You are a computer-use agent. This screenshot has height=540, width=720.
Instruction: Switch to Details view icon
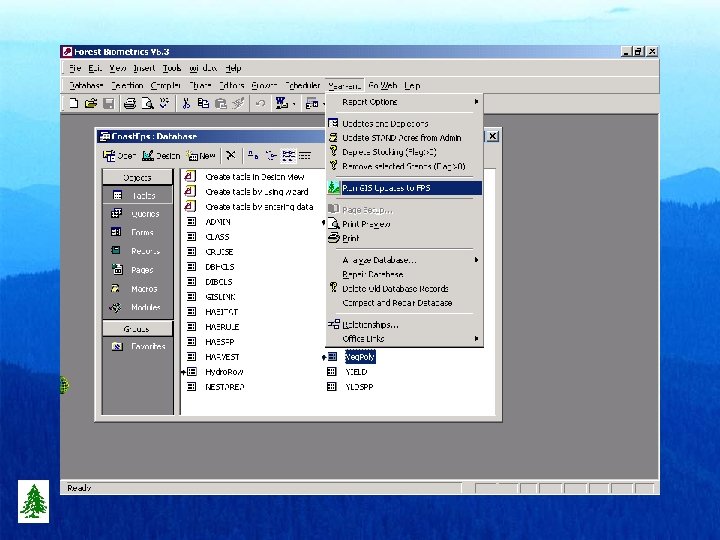(x=305, y=156)
